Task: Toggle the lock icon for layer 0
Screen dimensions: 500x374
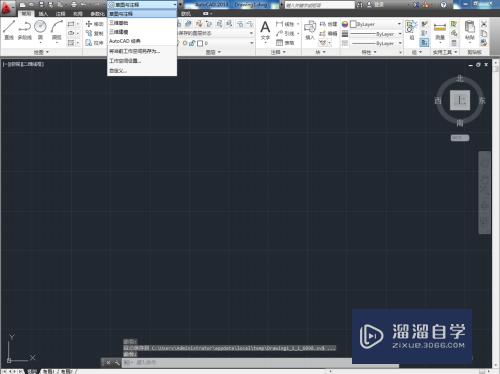Action: click(192, 43)
